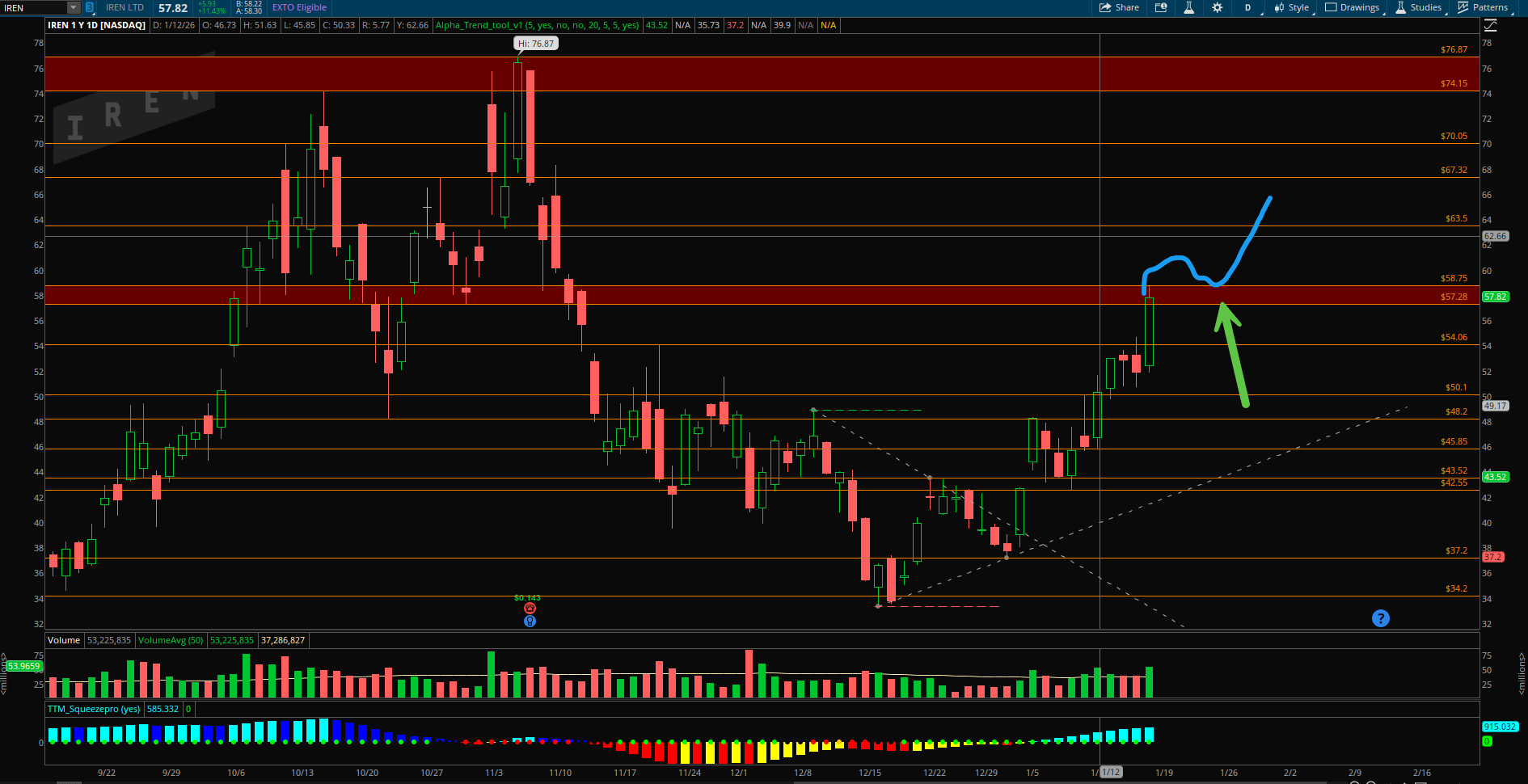Screen dimensions: 1528x784
Task: Click the price axis settings icon
Action: point(1490,26)
